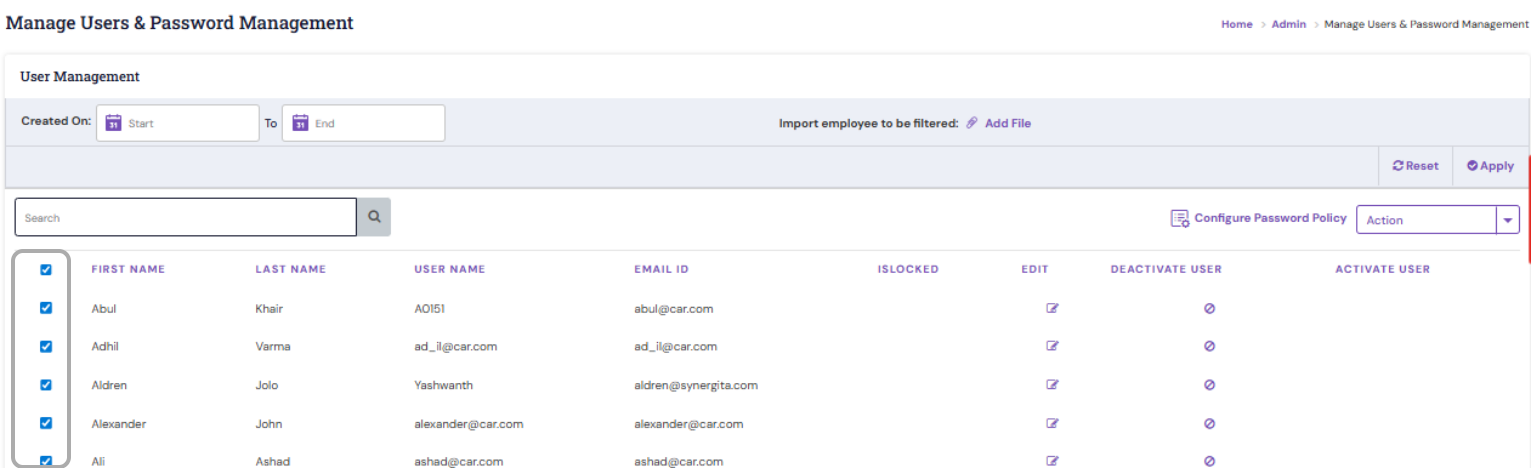
Task: Click username Yashwanth
Action: pos(444,385)
